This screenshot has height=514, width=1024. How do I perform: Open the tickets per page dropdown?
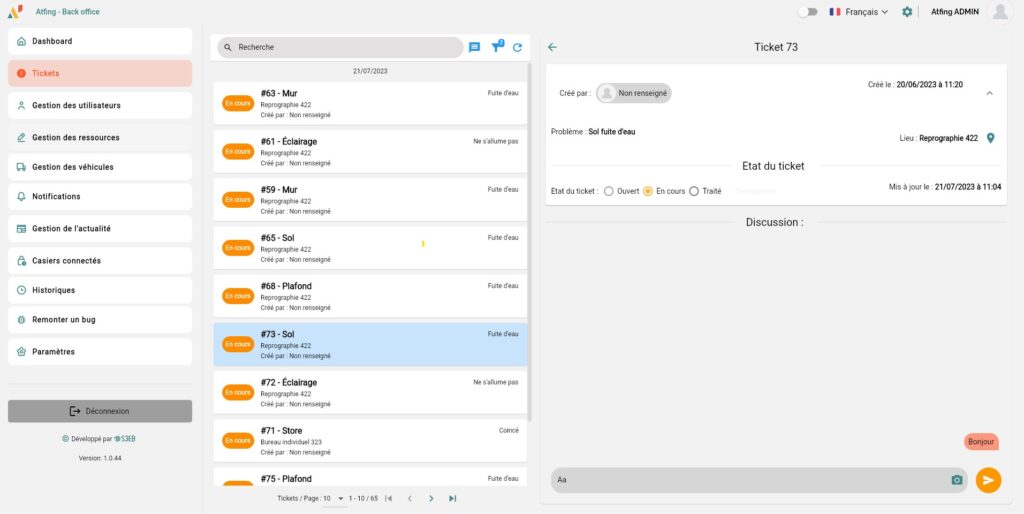340,498
